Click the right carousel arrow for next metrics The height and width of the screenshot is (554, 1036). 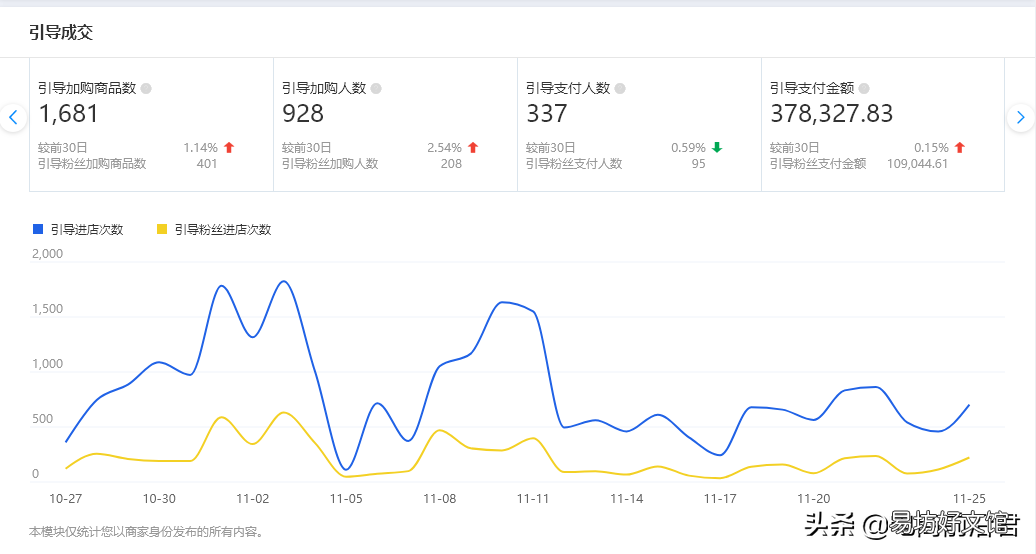coord(1021,118)
